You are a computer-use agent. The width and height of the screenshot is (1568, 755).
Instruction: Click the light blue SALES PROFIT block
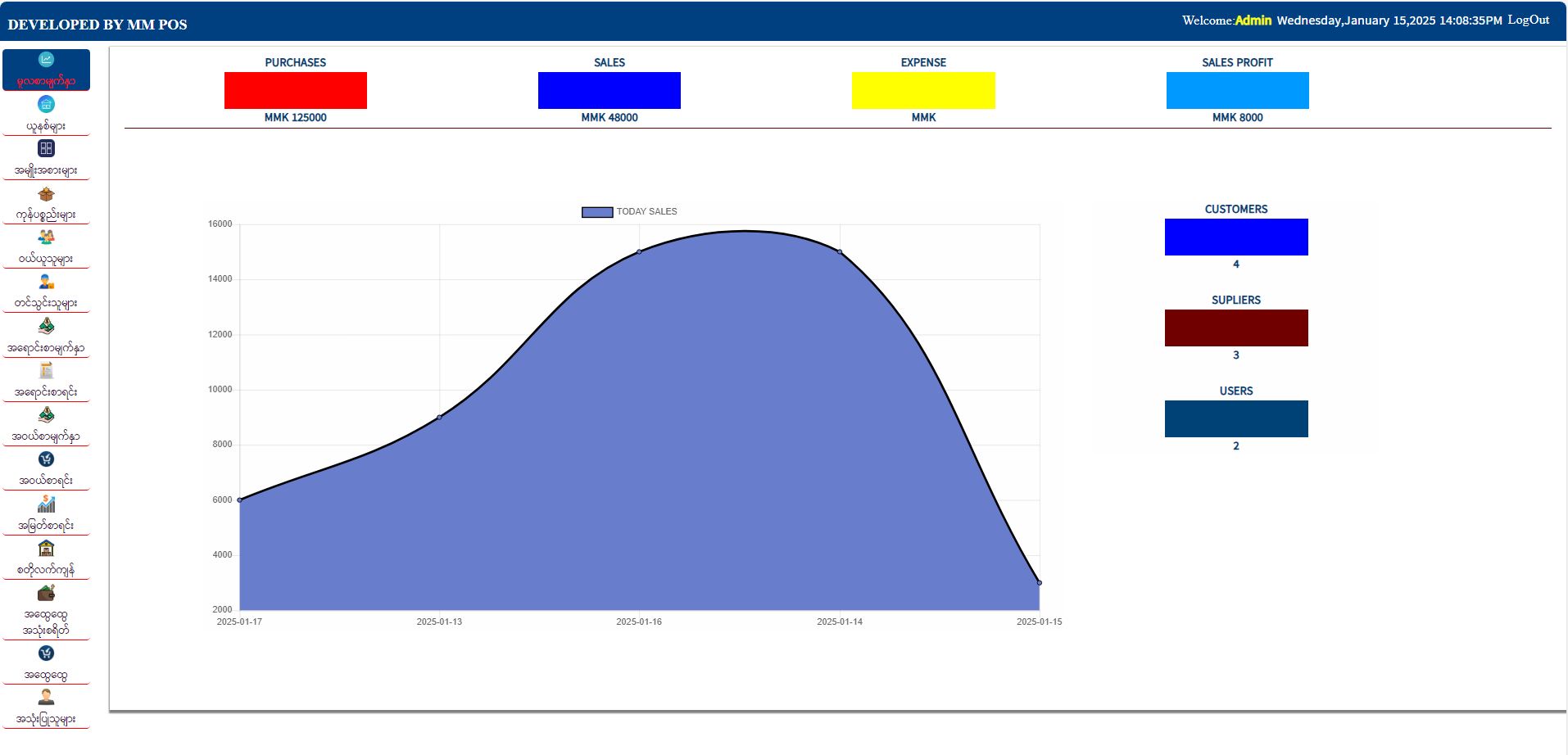tap(1237, 90)
